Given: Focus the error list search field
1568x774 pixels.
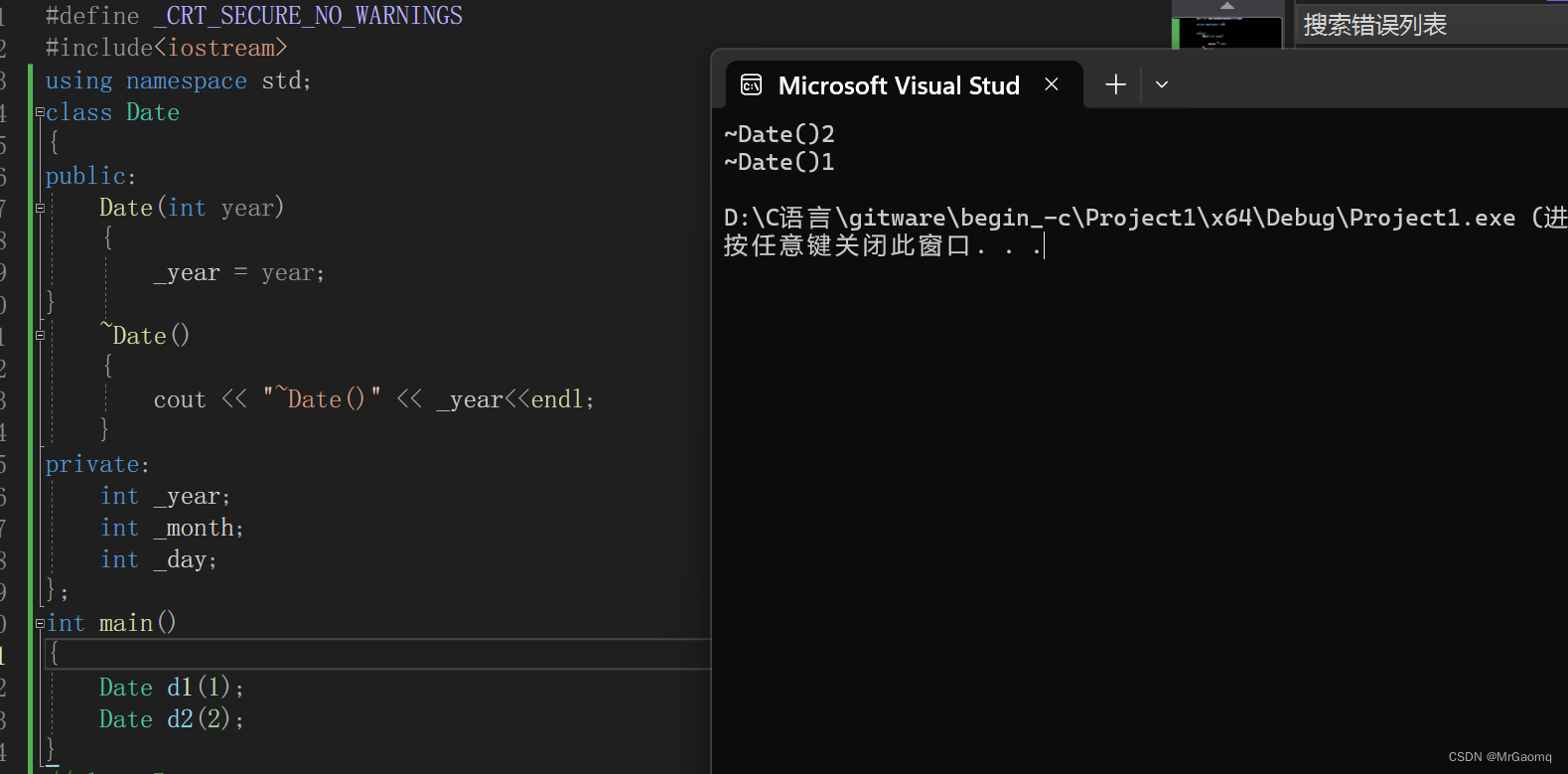Looking at the screenshot, I should pos(1432,25).
